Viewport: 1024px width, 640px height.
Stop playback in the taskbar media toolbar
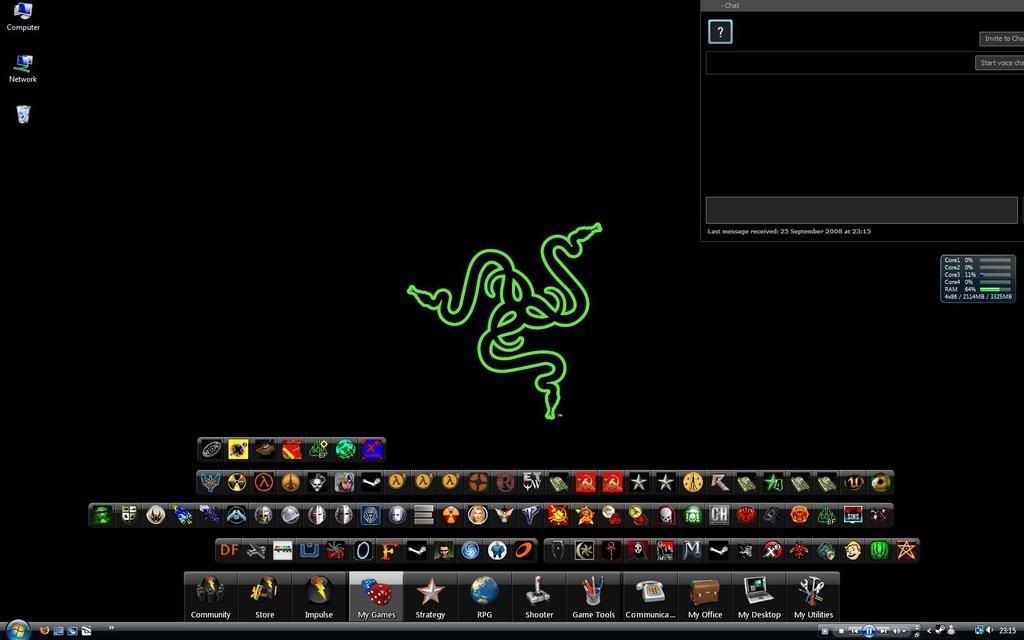(x=841, y=631)
